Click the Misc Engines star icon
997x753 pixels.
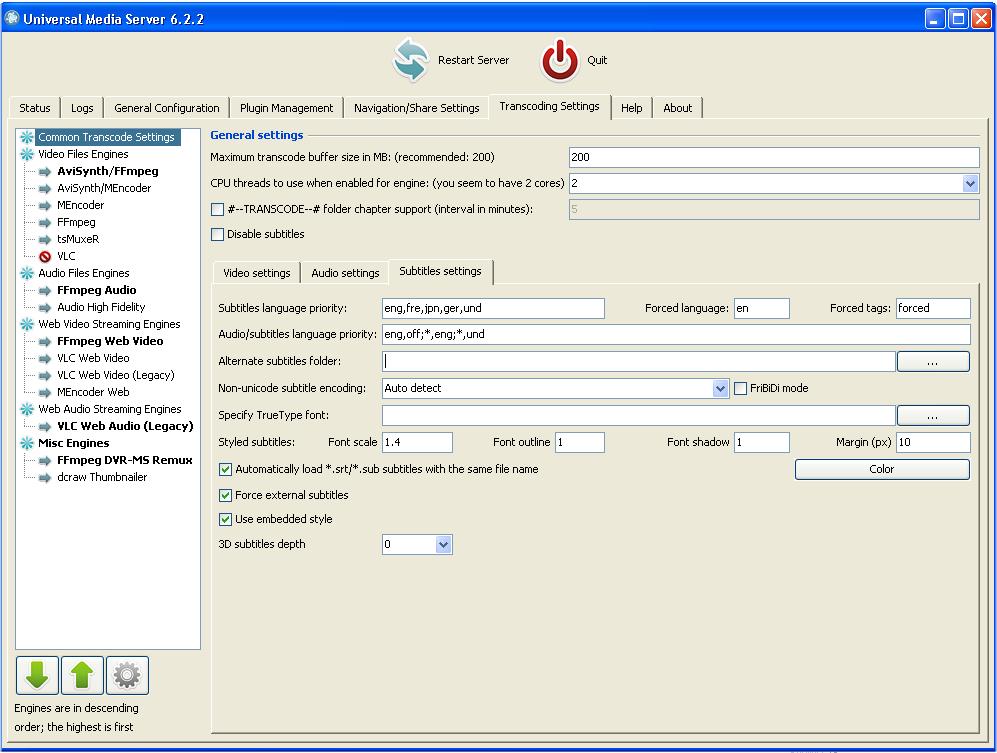(x=27, y=443)
